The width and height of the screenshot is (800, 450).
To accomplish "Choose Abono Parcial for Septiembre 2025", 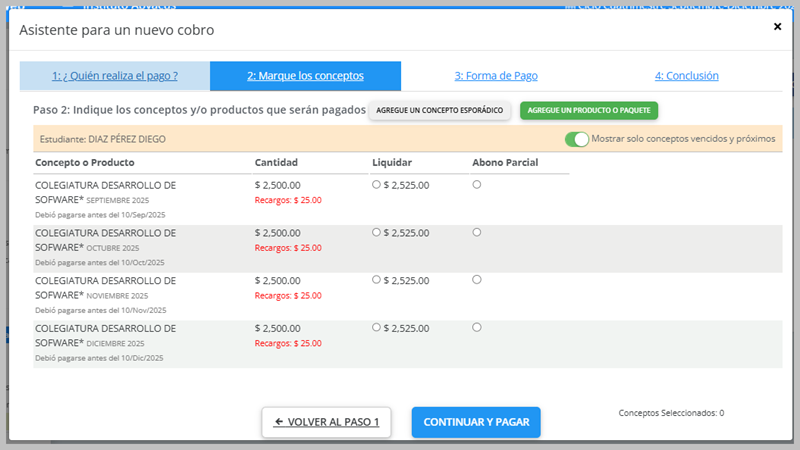I will point(476,184).
